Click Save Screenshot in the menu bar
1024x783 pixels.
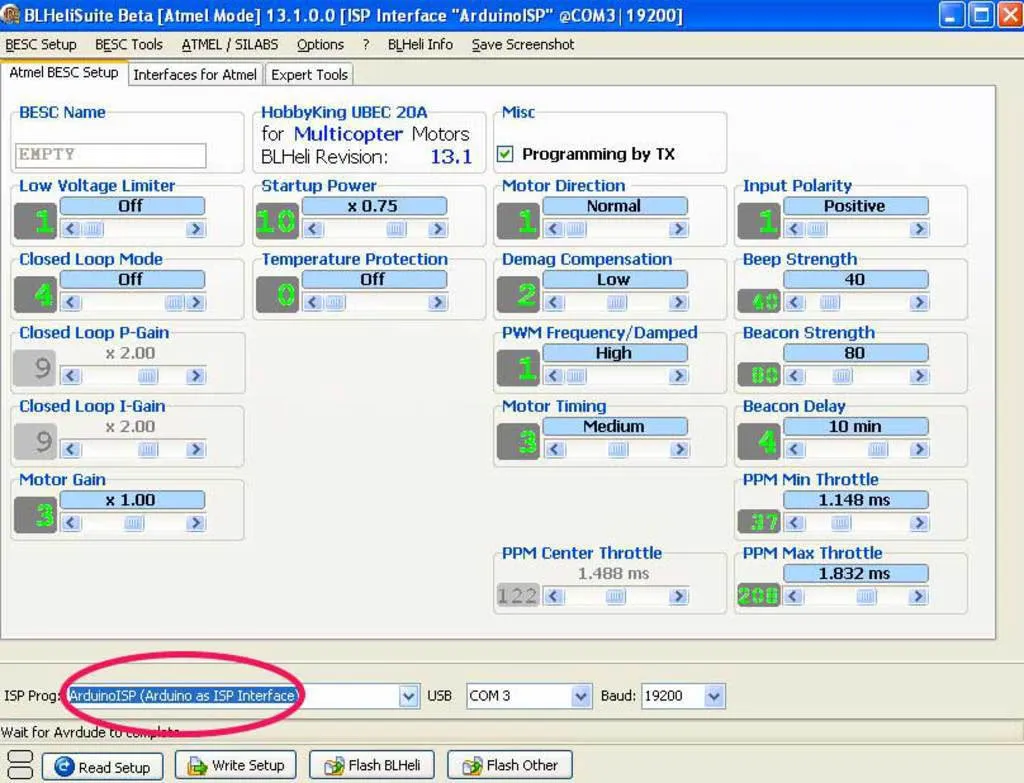tap(523, 44)
